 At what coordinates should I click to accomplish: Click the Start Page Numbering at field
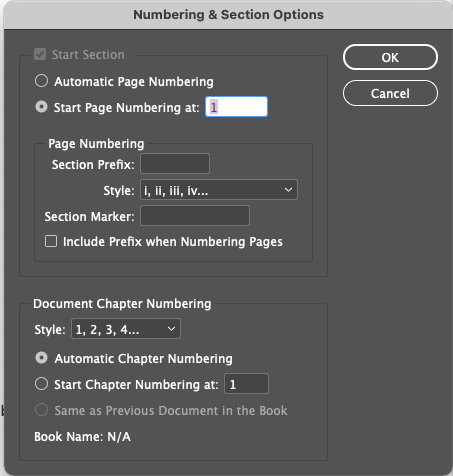(236, 107)
